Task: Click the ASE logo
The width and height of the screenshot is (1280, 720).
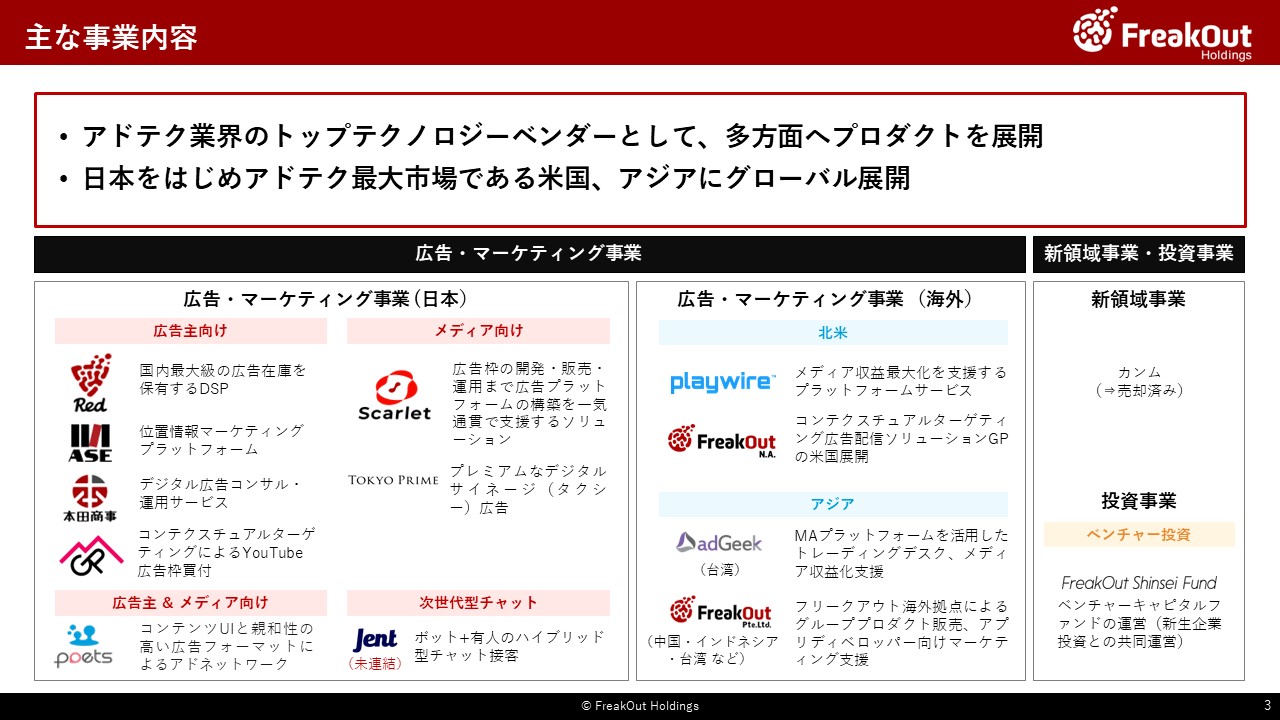Action: (90, 443)
